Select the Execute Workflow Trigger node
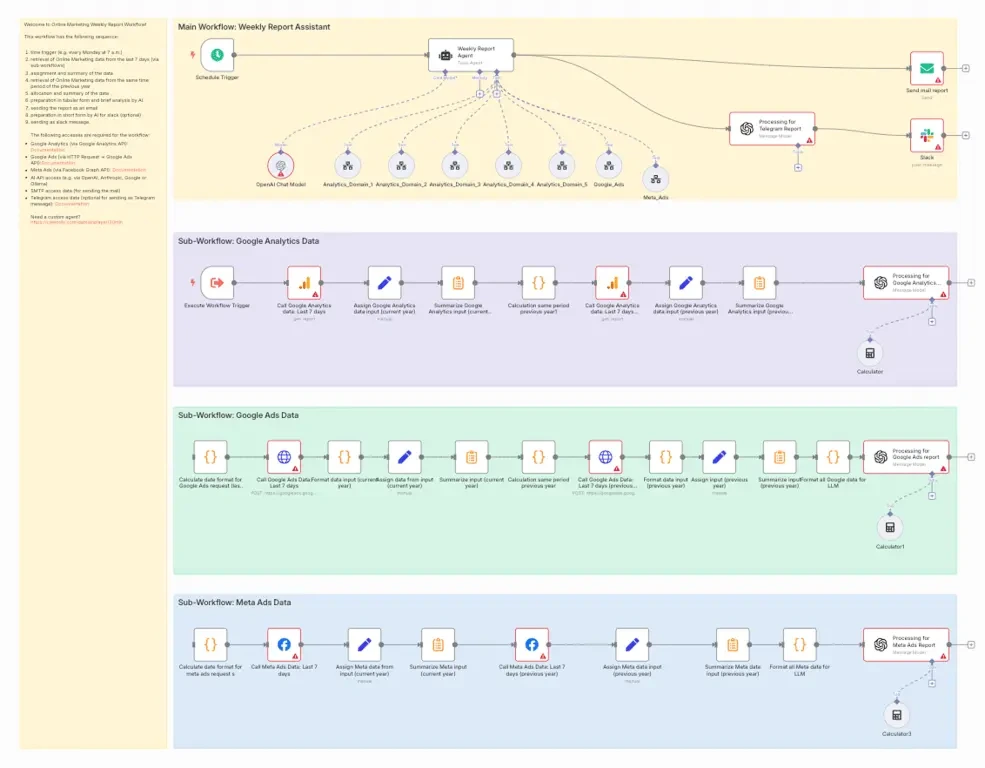Viewport: 985px width, 768px height. [x=217, y=283]
